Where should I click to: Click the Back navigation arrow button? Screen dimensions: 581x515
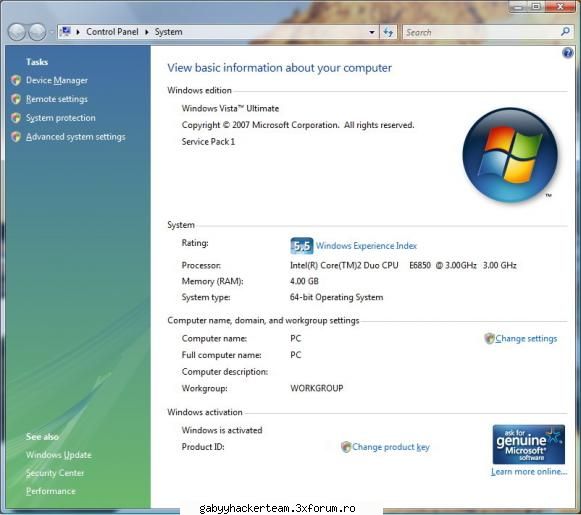[x=17, y=32]
